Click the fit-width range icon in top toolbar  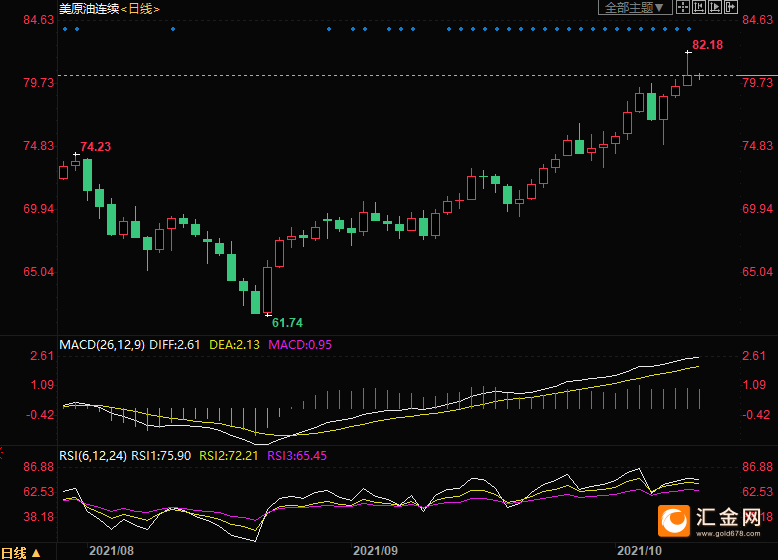[x=701, y=8]
